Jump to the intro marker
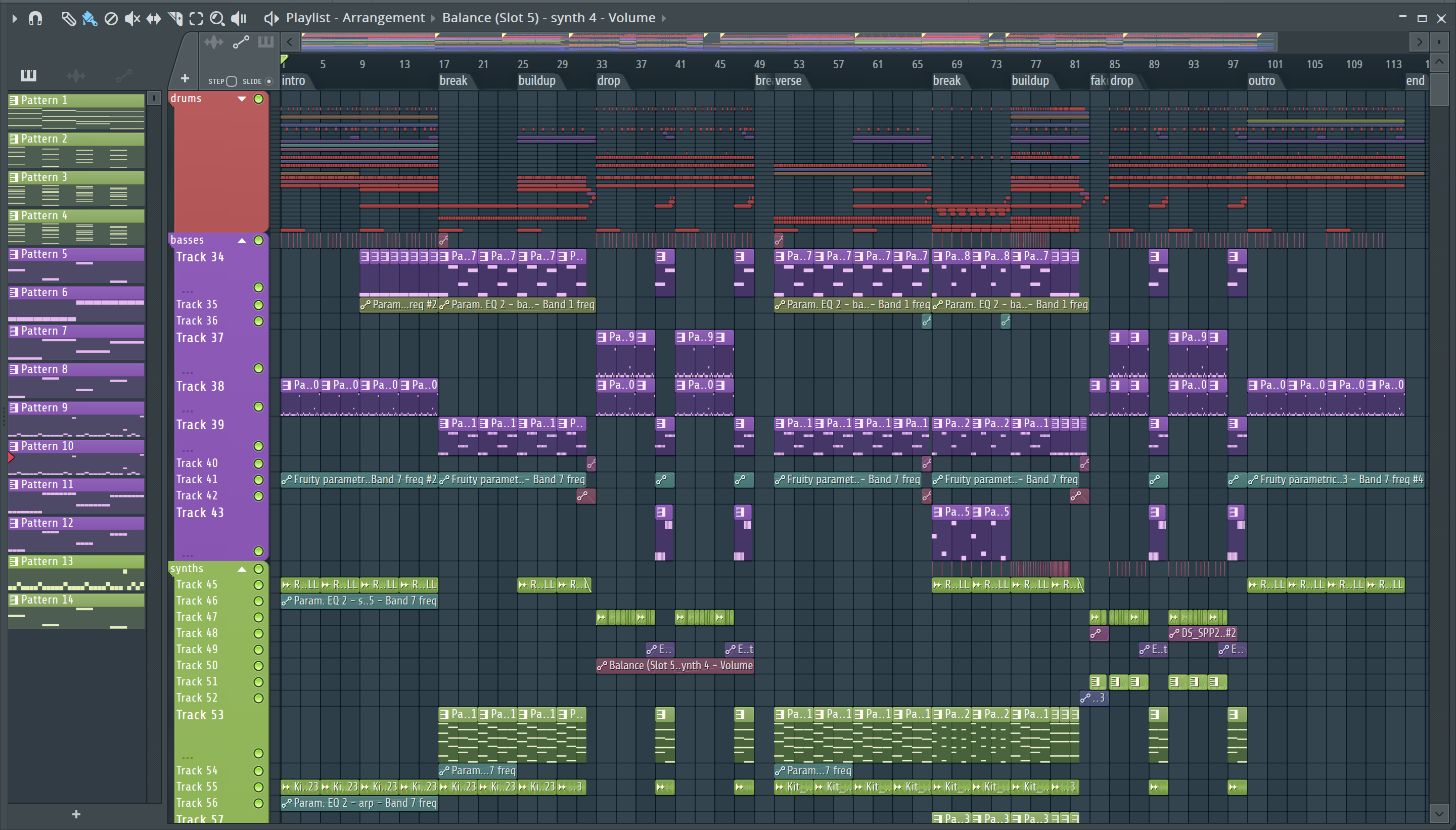Screen dimensions: 1456x830 coord(294,80)
